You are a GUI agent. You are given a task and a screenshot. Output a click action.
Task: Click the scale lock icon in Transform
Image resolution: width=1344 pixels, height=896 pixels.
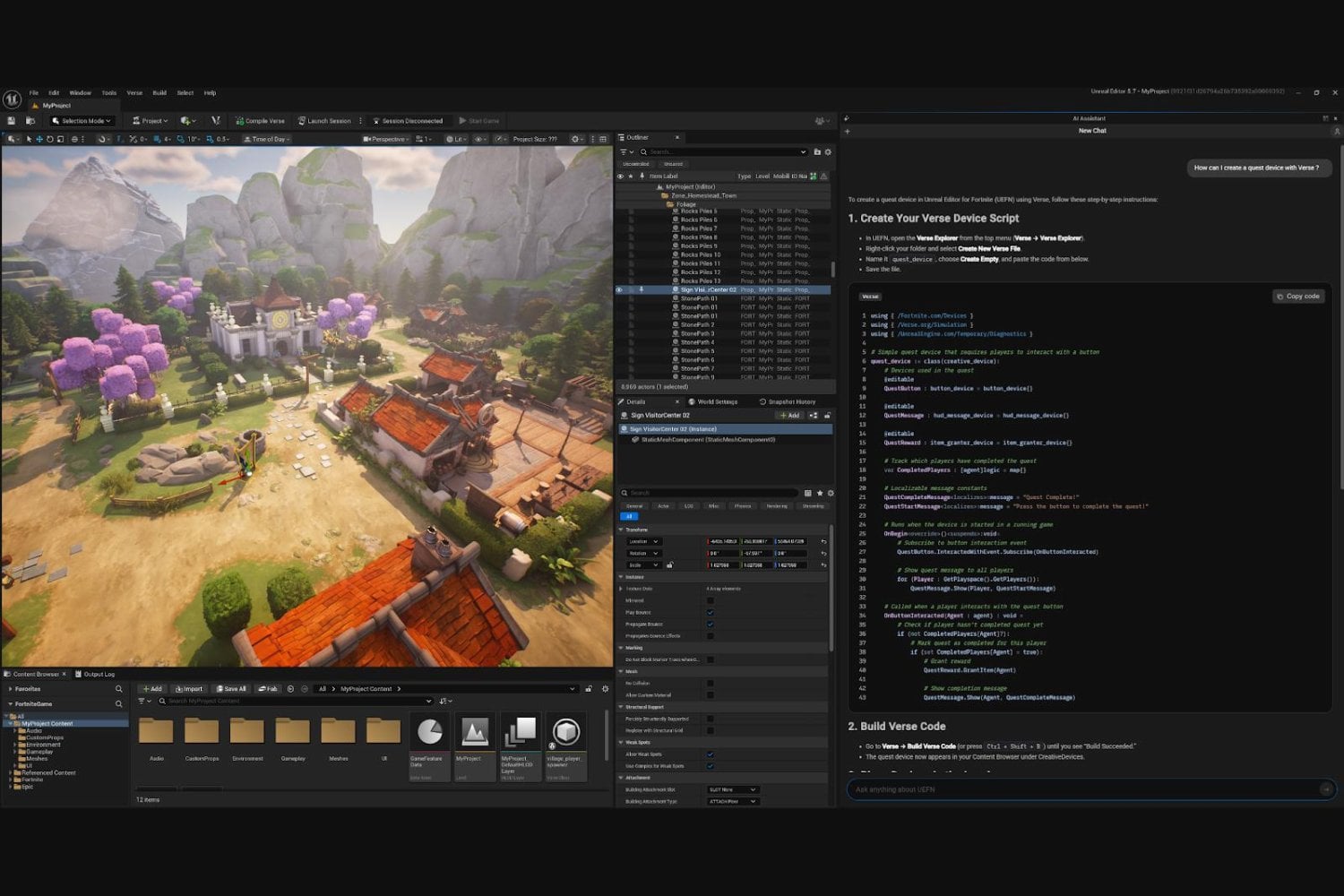point(669,565)
